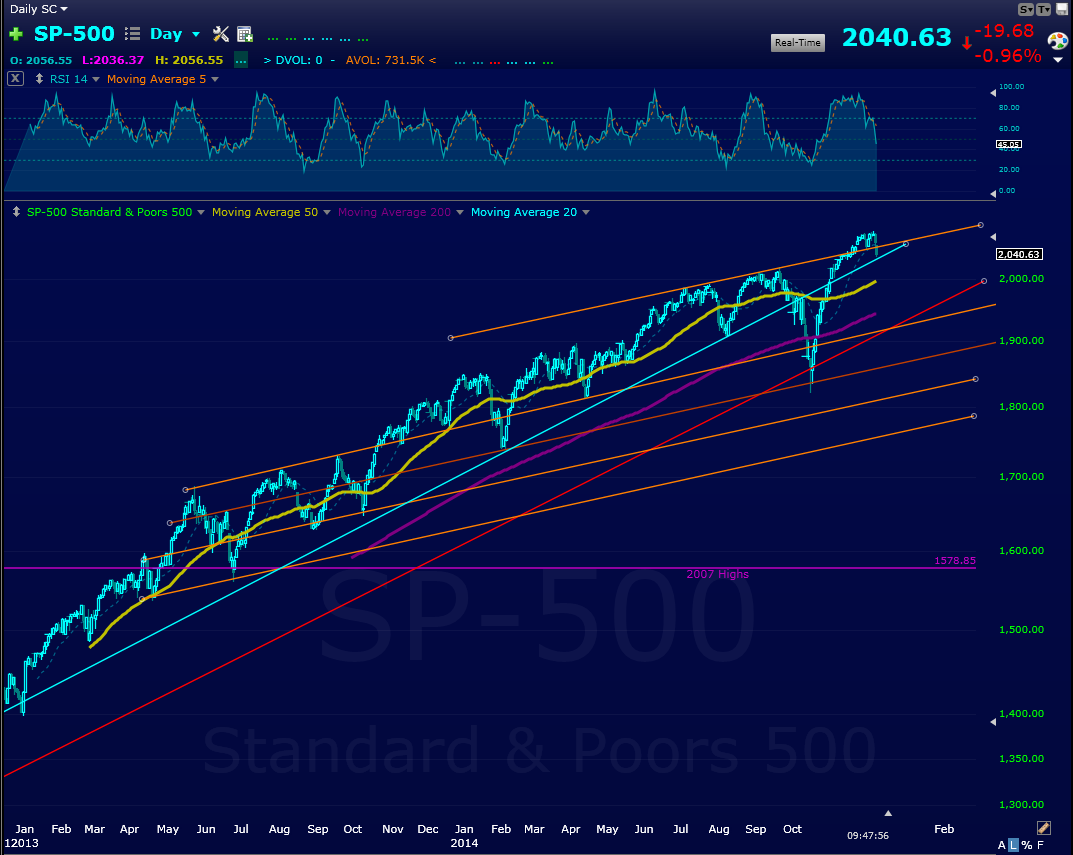Expand the arrow below the color palette

(x=1058, y=60)
